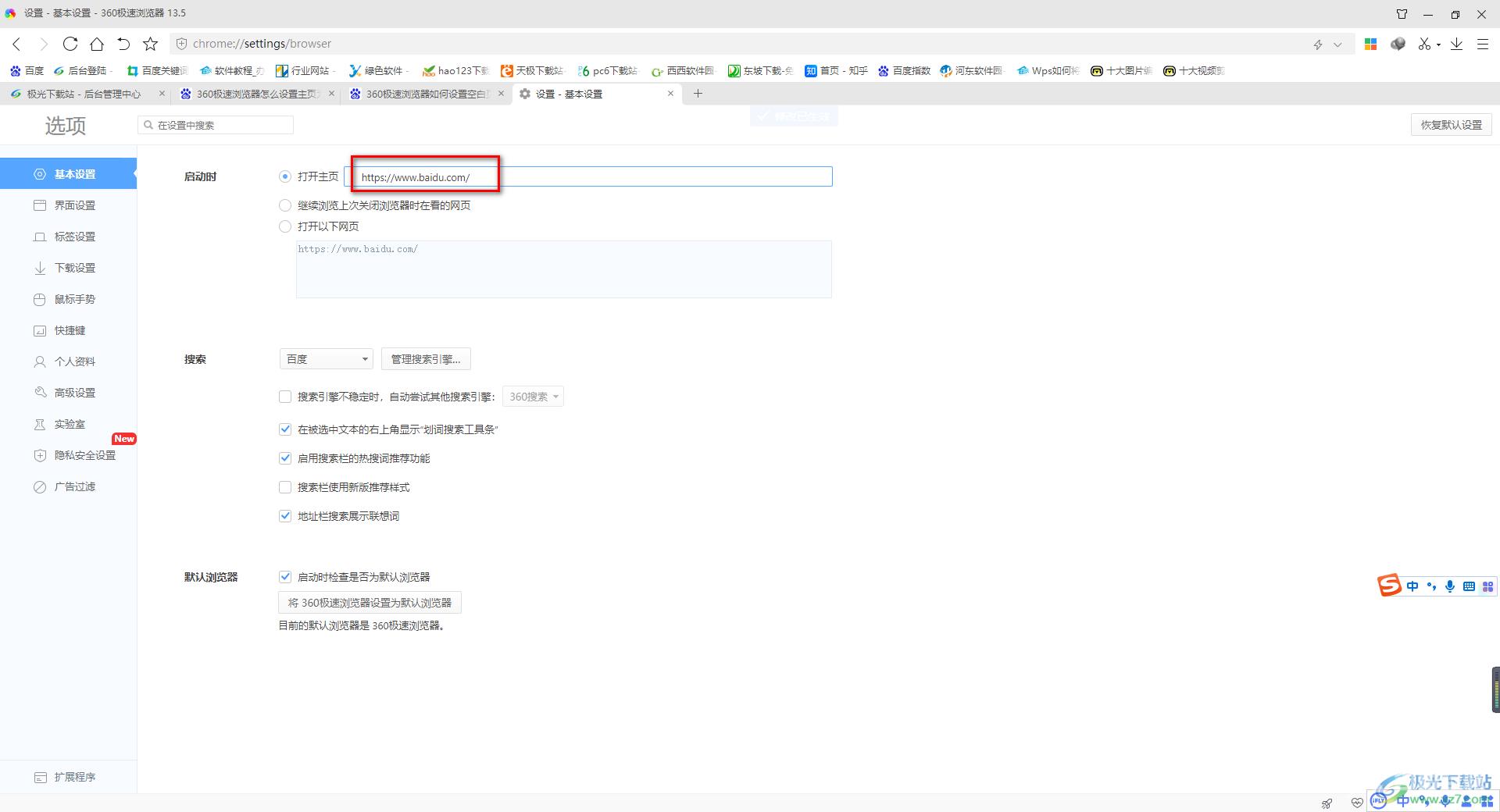Open the hao123下载 bookmark
Viewport: 1500px width, 812px height.
pyautogui.click(x=455, y=70)
